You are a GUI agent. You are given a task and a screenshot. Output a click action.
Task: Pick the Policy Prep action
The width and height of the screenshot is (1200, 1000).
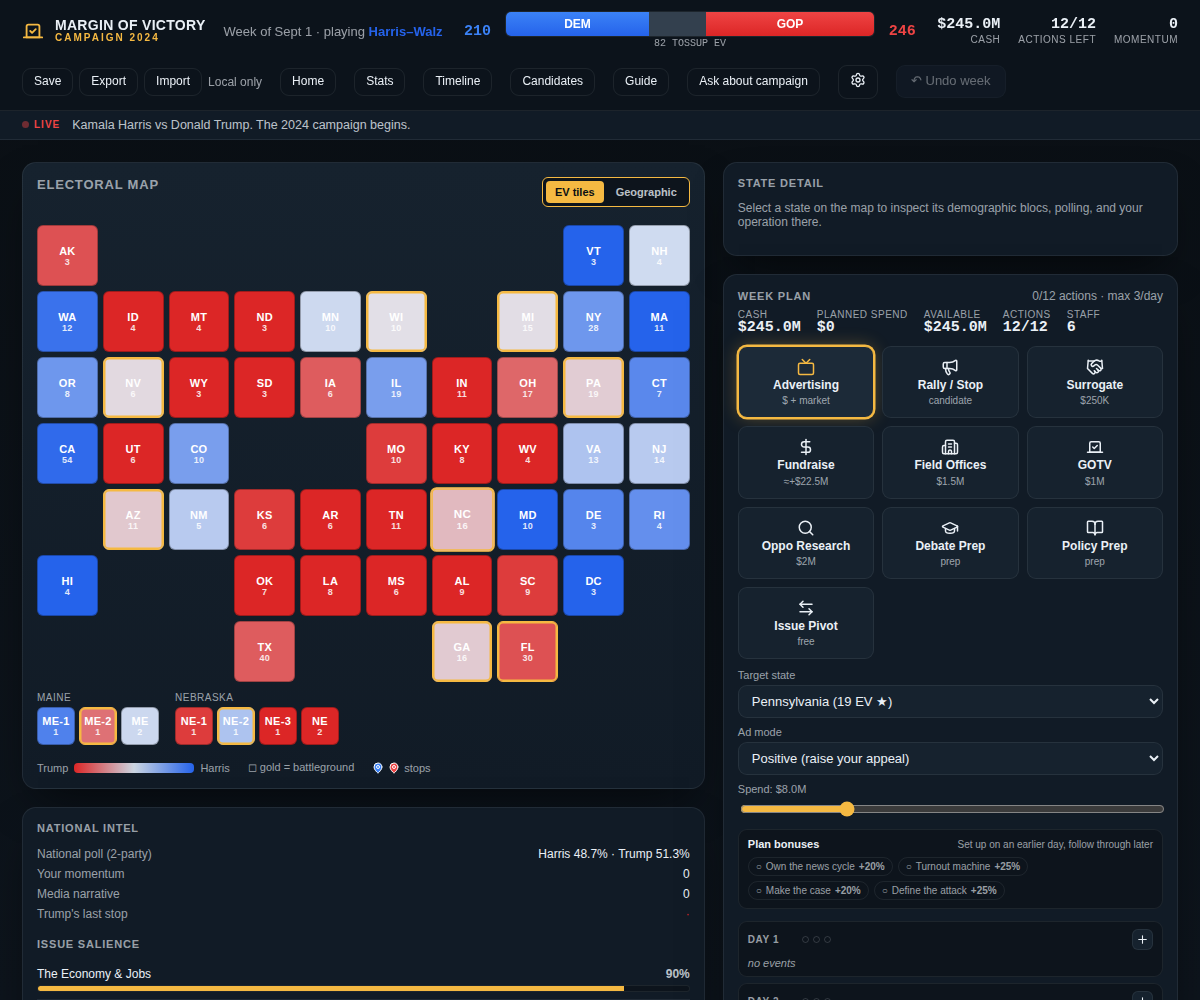tap(1095, 543)
